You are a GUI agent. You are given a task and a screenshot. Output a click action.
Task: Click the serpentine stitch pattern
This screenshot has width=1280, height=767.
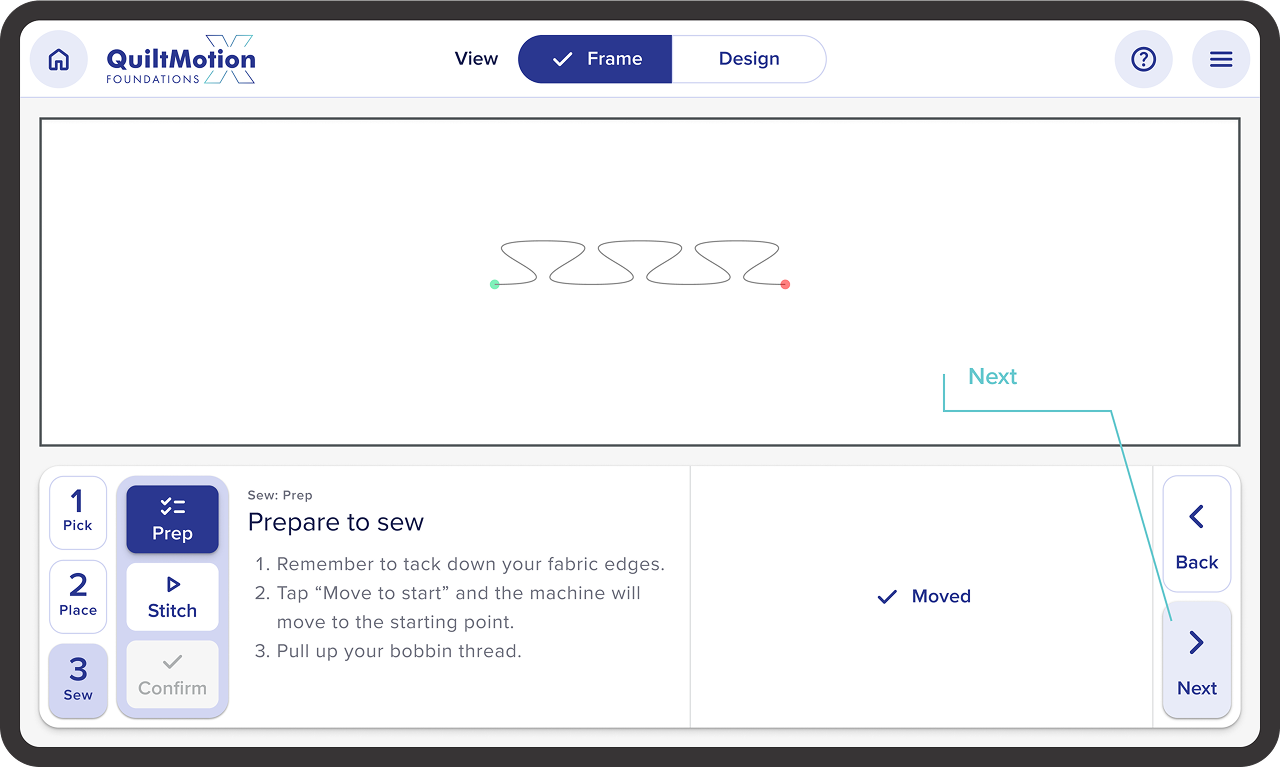pyautogui.click(x=640, y=263)
